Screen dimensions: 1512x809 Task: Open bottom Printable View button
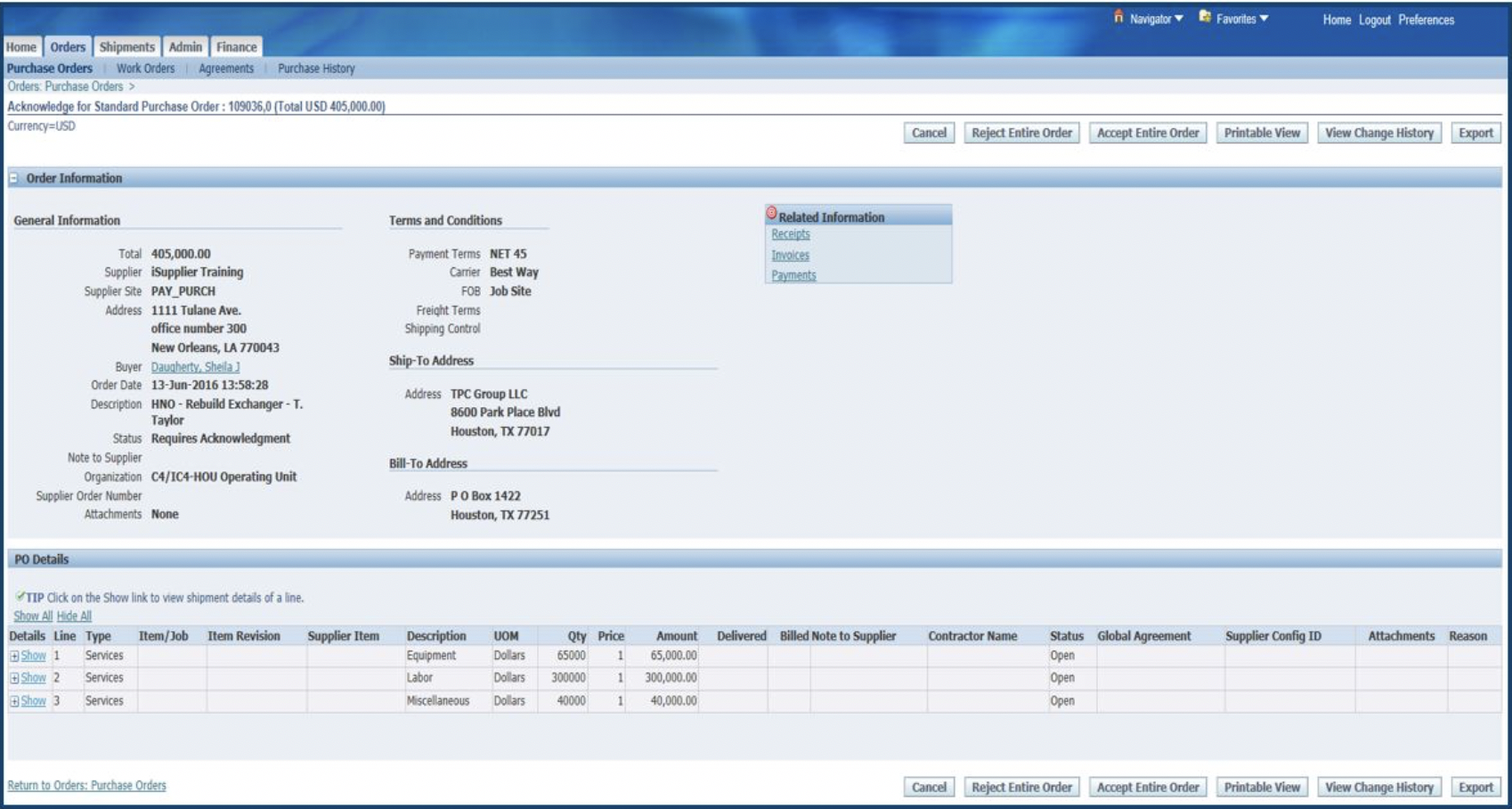coord(1262,788)
